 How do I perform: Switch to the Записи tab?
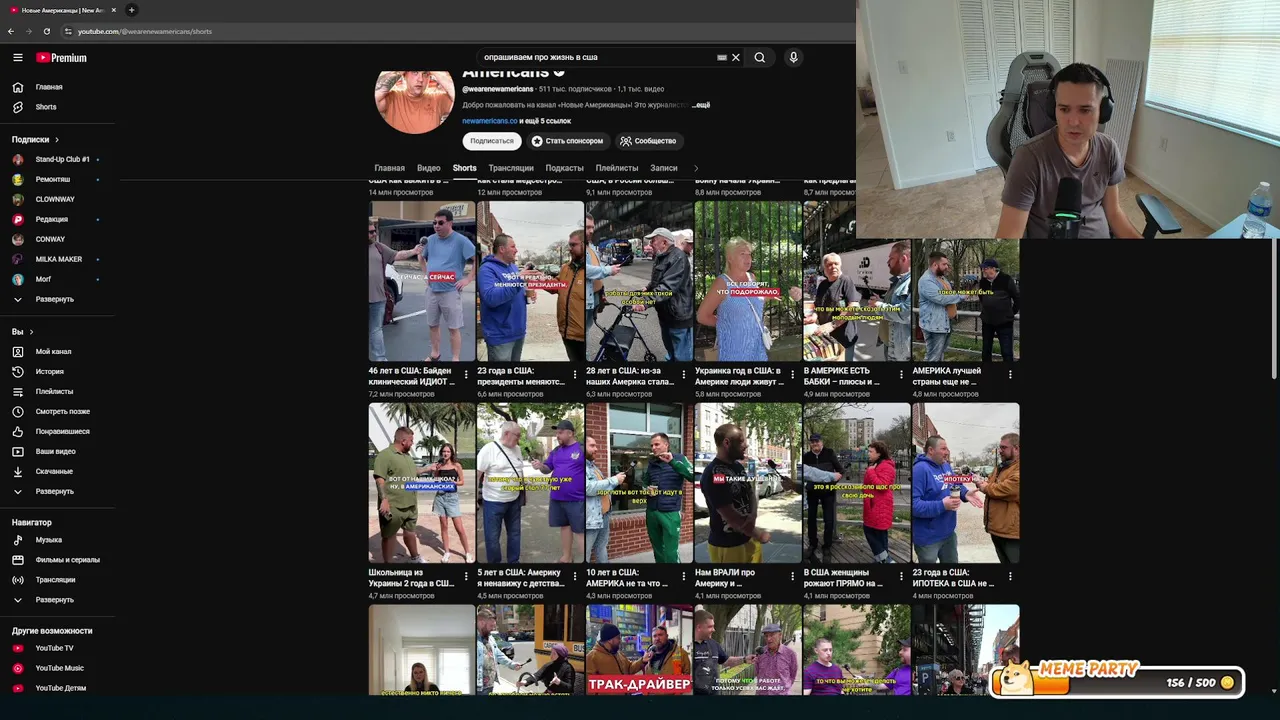[664, 168]
